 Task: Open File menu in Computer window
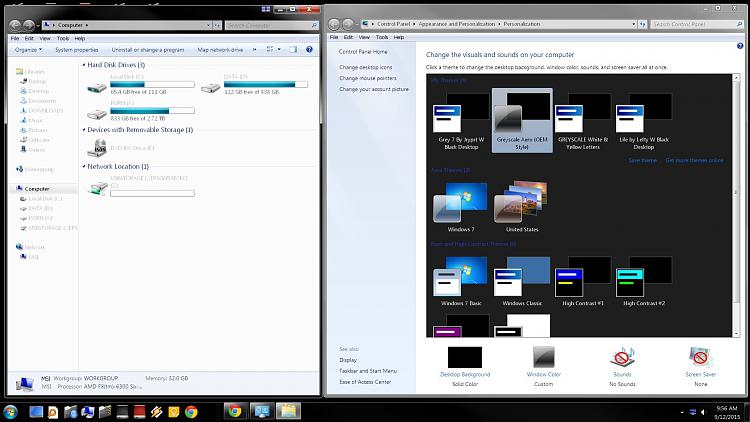[x=15, y=38]
